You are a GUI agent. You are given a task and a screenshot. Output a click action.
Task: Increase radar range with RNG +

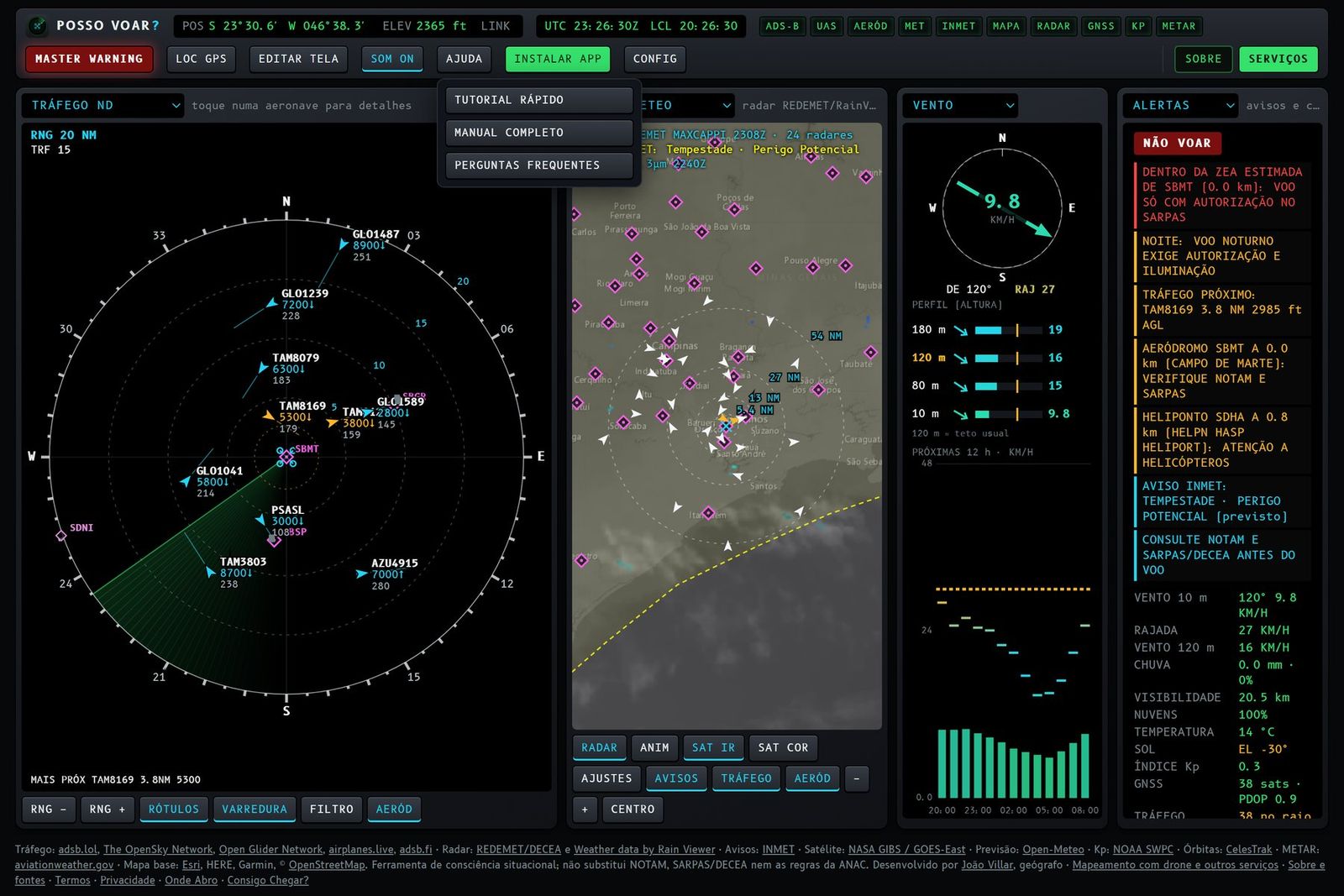point(108,810)
